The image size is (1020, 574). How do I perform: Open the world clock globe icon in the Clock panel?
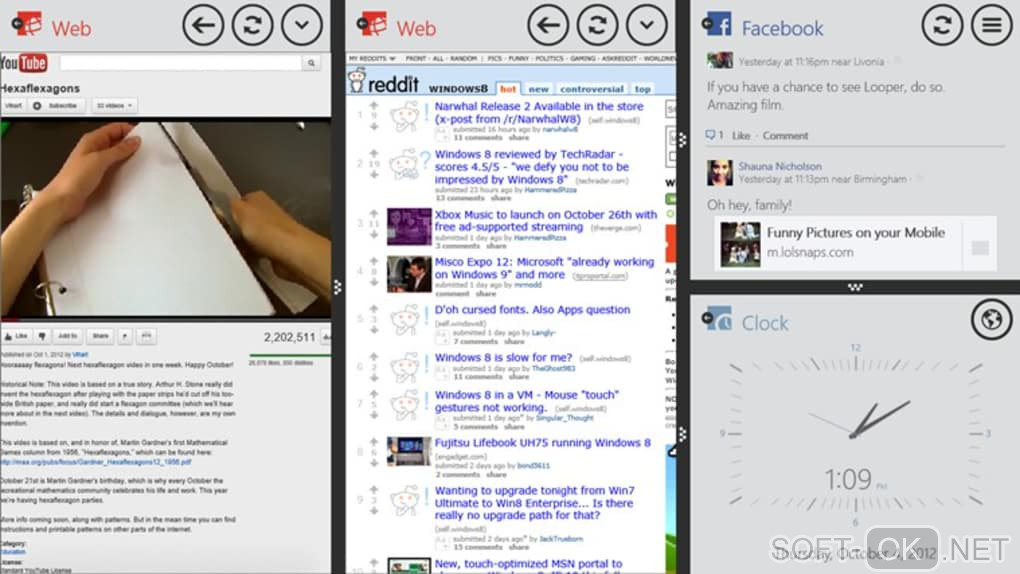click(991, 320)
